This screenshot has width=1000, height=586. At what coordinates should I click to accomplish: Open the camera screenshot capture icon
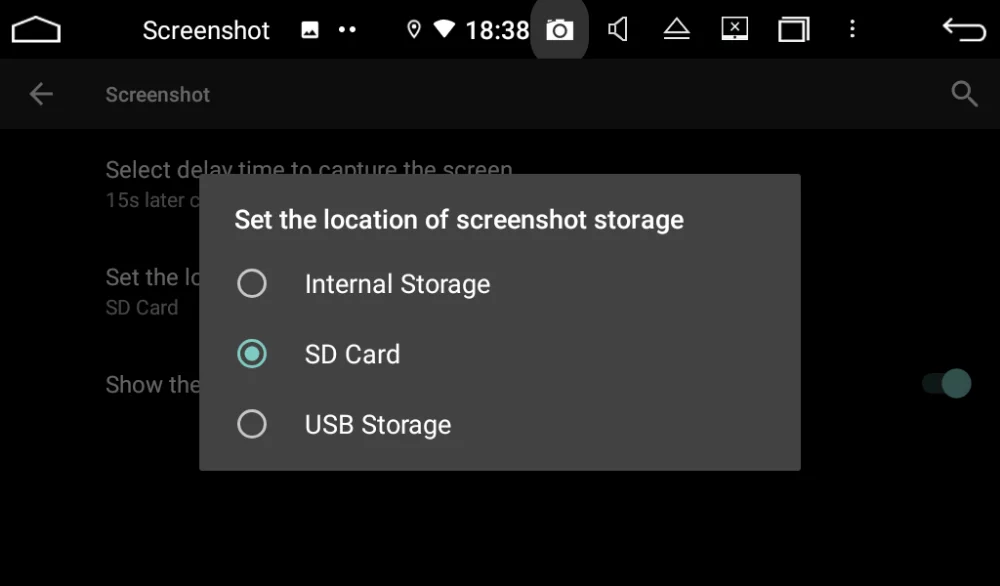(560, 29)
